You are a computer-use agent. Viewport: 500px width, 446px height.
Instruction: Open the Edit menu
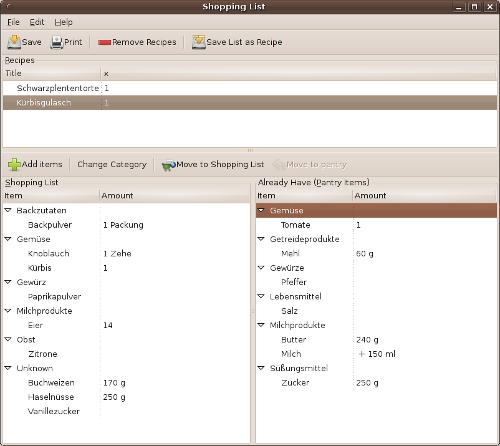coord(37,22)
